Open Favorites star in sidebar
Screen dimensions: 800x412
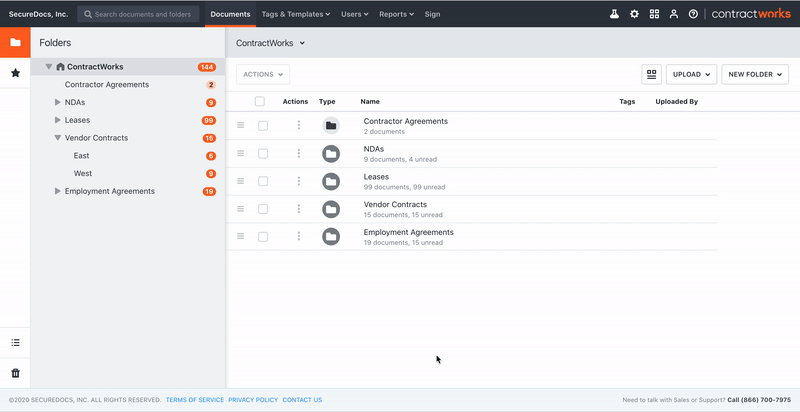pyautogui.click(x=15, y=73)
